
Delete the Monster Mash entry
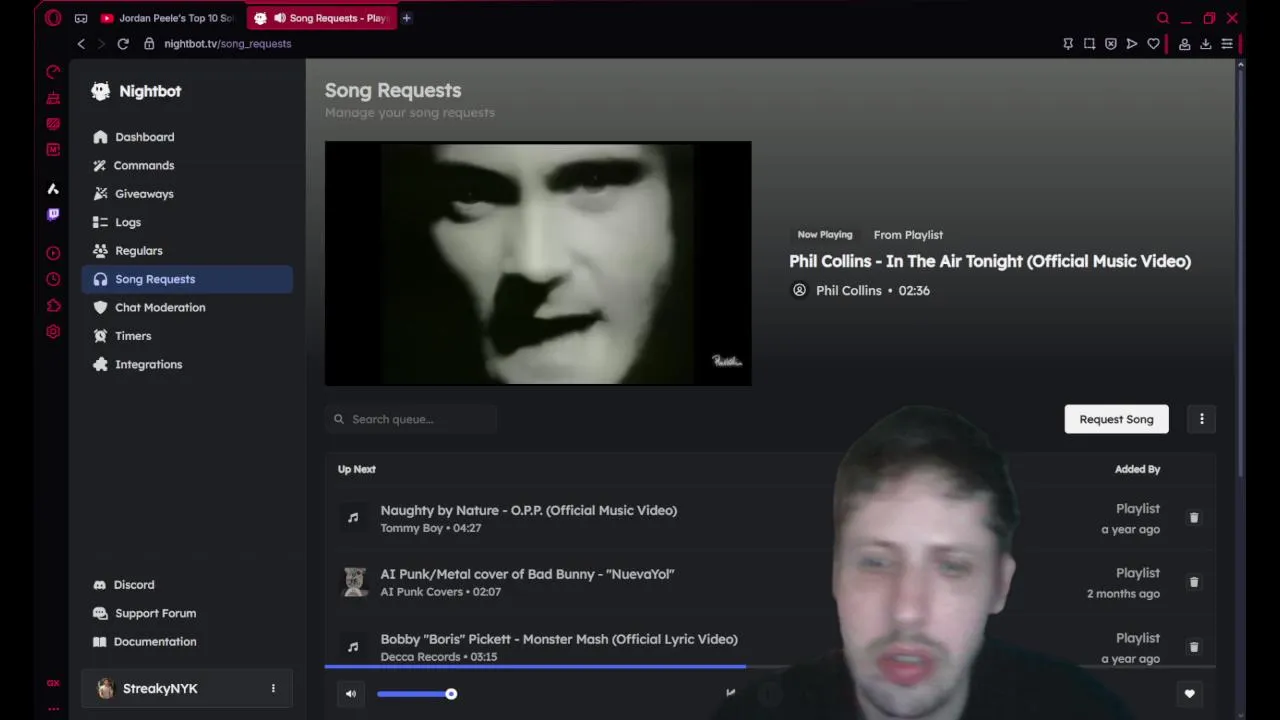[x=1193, y=647]
